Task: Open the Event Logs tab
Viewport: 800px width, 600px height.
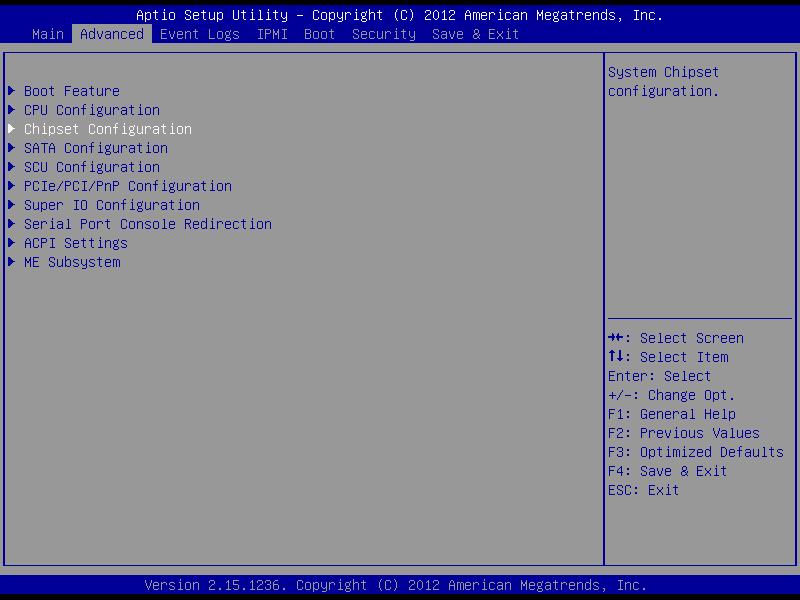Action: pos(199,34)
